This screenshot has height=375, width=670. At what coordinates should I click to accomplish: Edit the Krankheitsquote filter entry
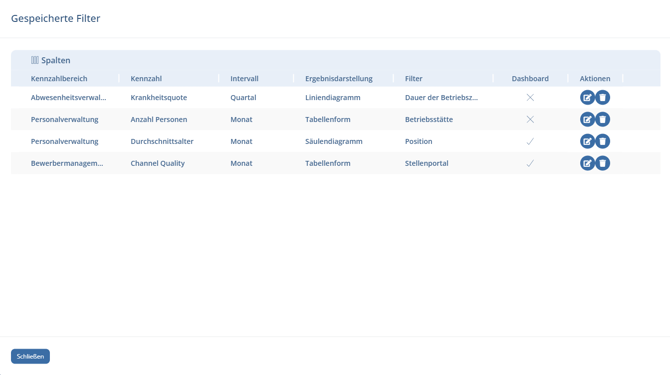(587, 97)
